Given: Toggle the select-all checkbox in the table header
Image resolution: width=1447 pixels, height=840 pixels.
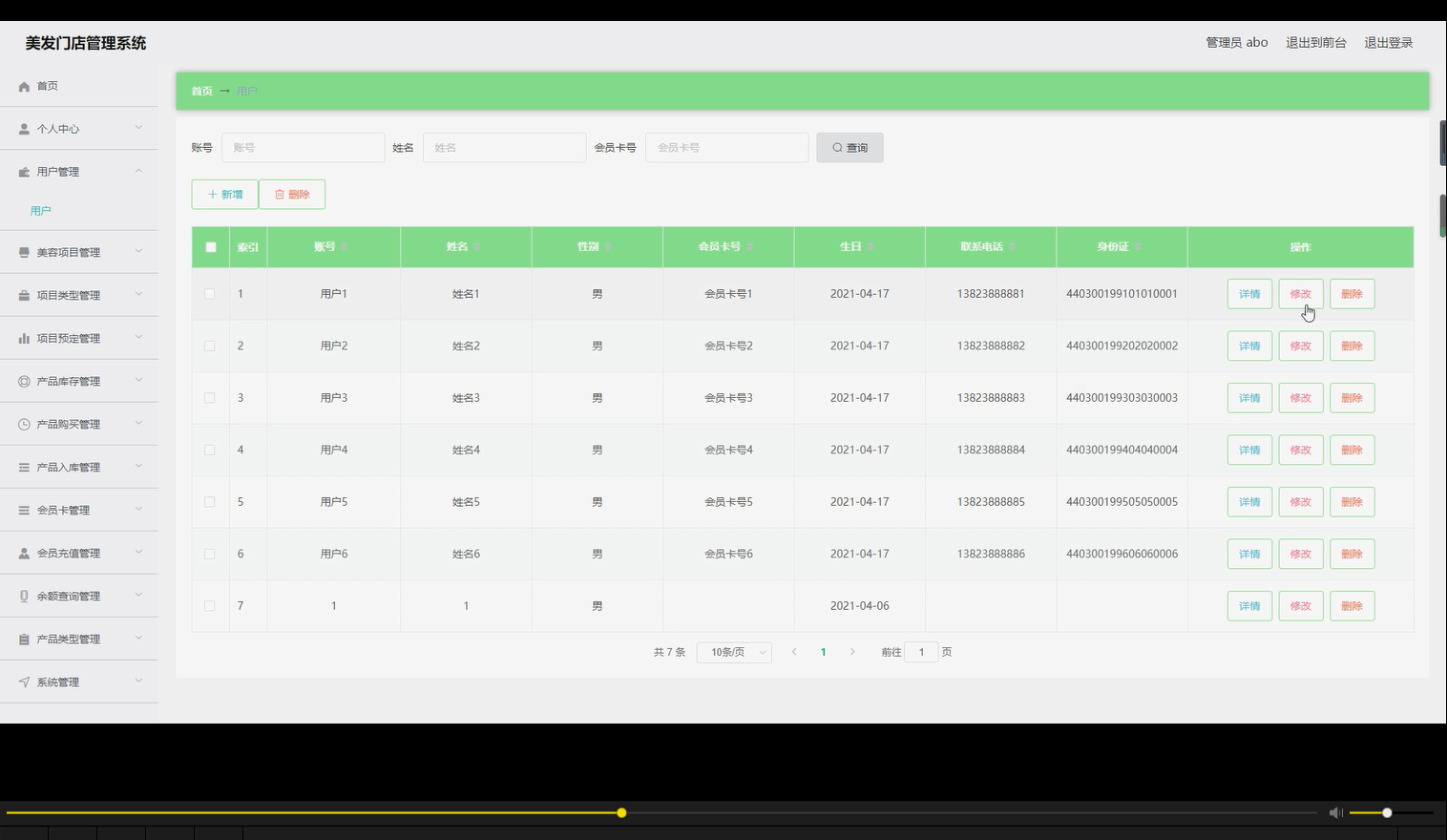Looking at the screenshot, I should click(211, 247).
